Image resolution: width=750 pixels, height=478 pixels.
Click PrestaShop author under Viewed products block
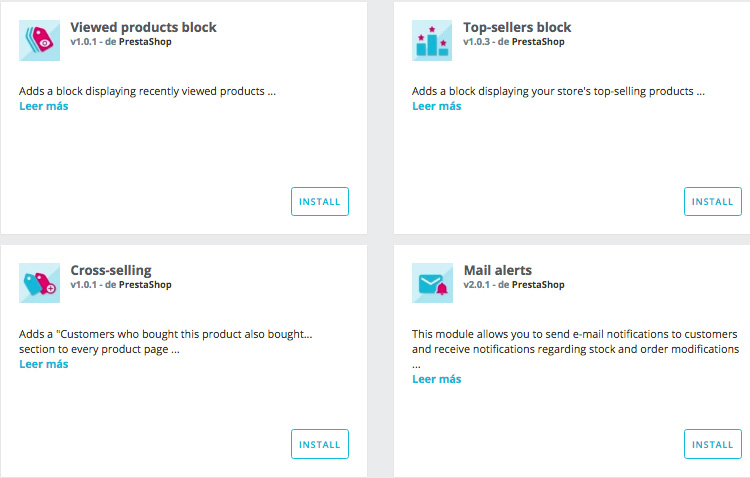pyautogui.click(x=145, y=42)
